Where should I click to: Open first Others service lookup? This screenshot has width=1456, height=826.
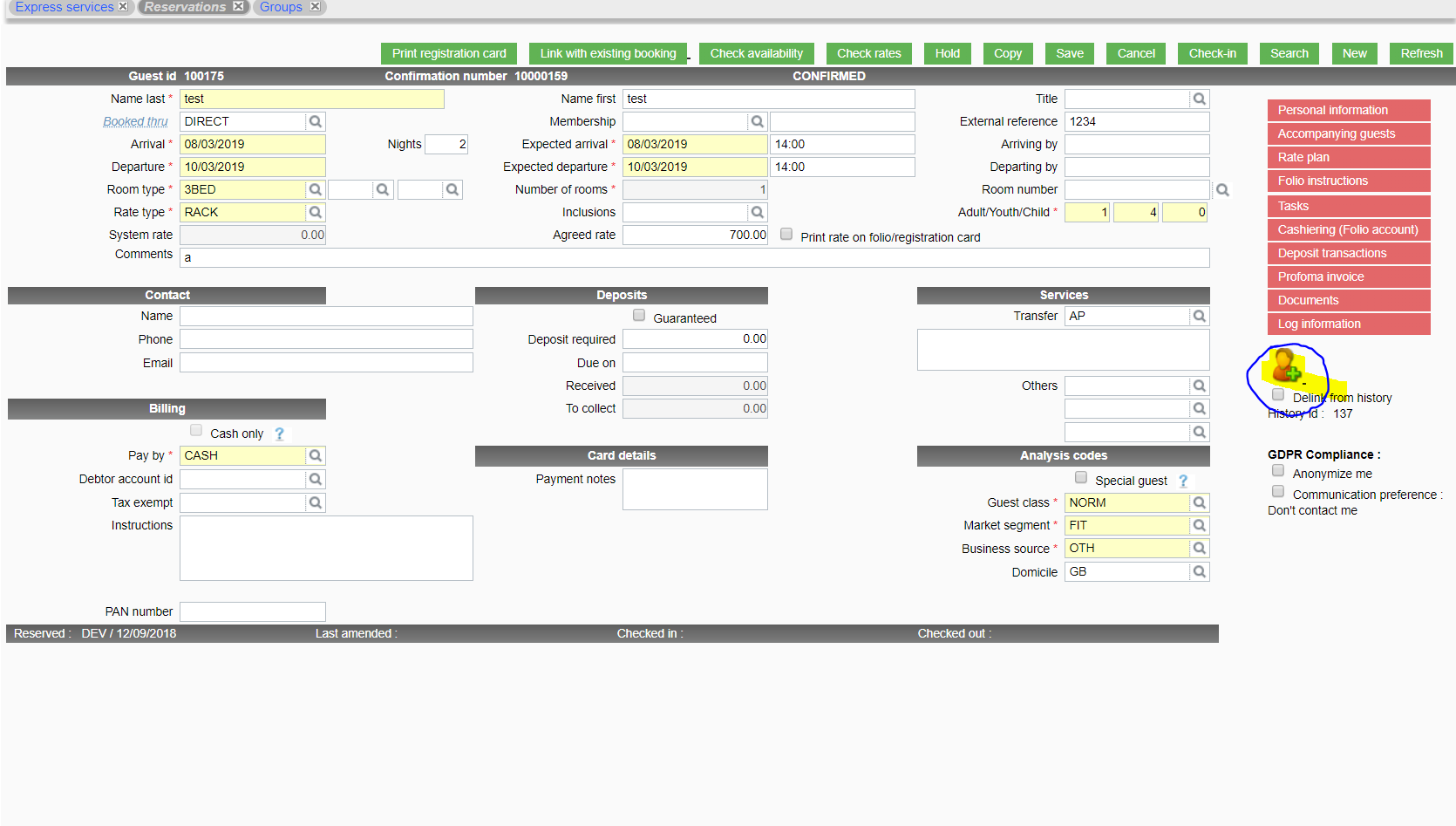tap(1200, 386)
